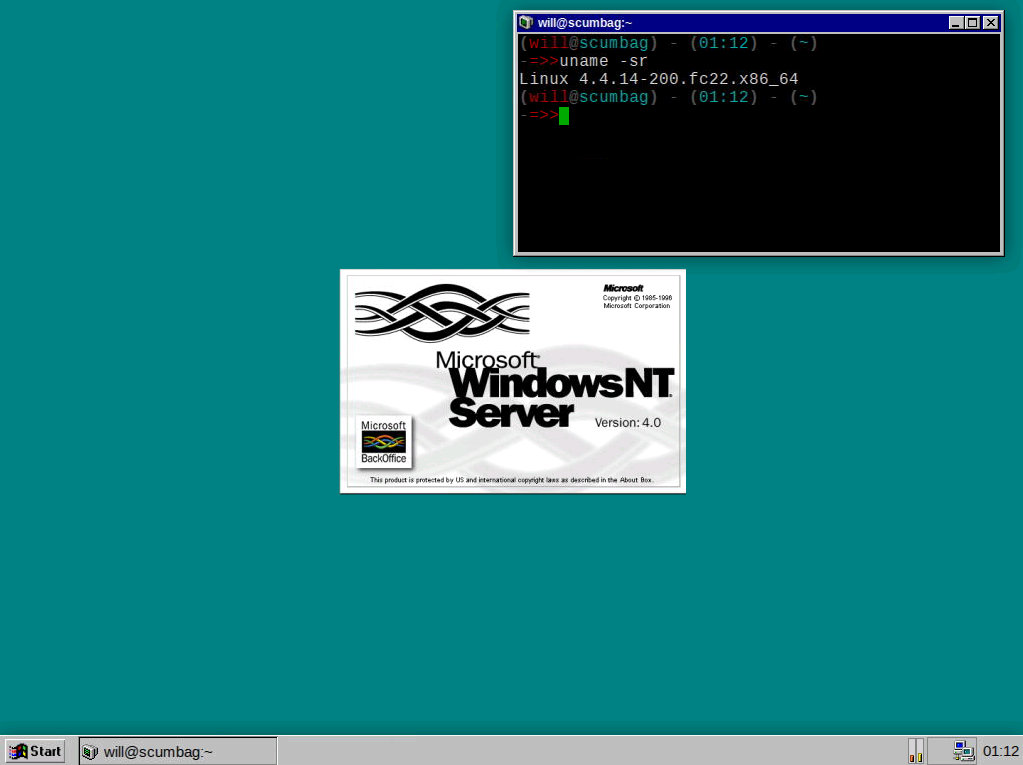
Task: Click the Linux 4.4.14 kernel output line
Action: pos(658,79)
